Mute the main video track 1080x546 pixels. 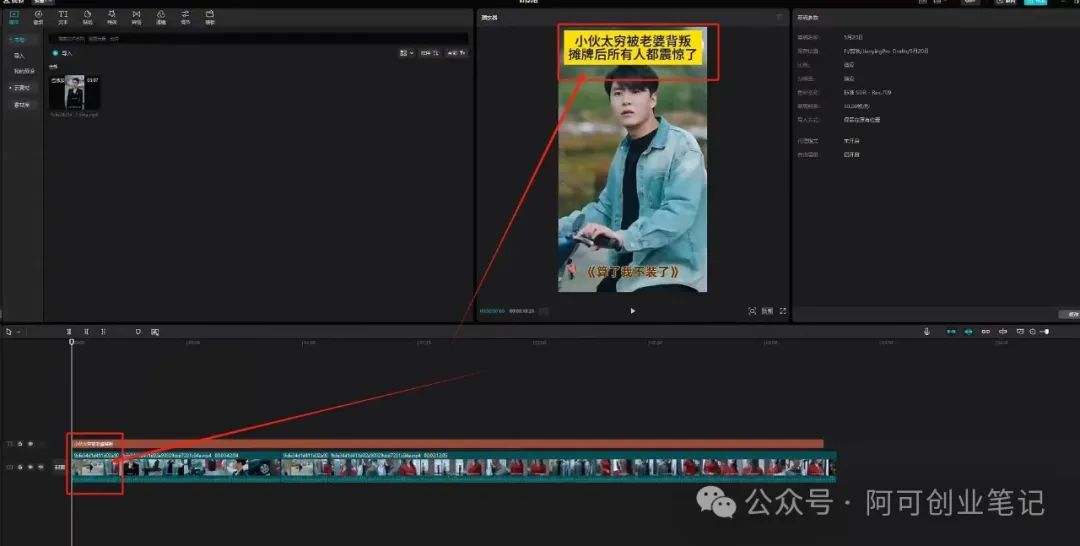[40, 467]
